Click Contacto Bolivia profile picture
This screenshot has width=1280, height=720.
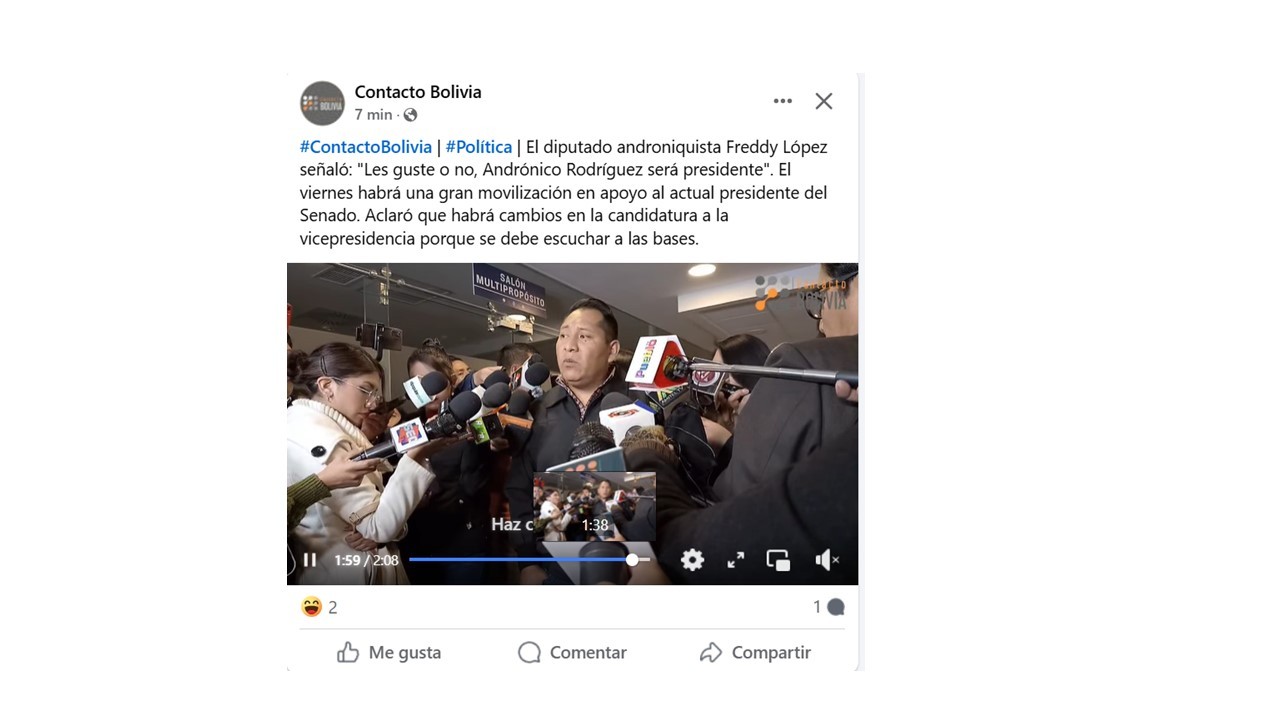[x=322, y=103]
